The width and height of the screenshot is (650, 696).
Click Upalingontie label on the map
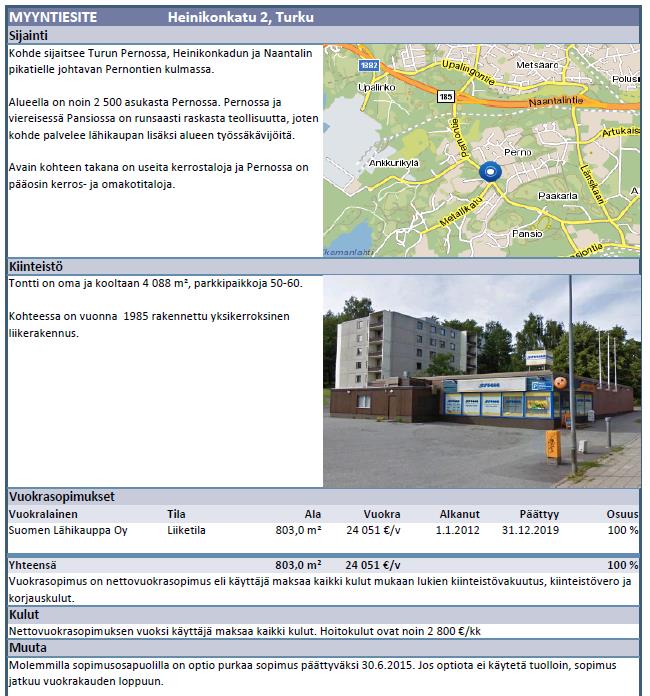pyautogui.click(x=468, y=72)
